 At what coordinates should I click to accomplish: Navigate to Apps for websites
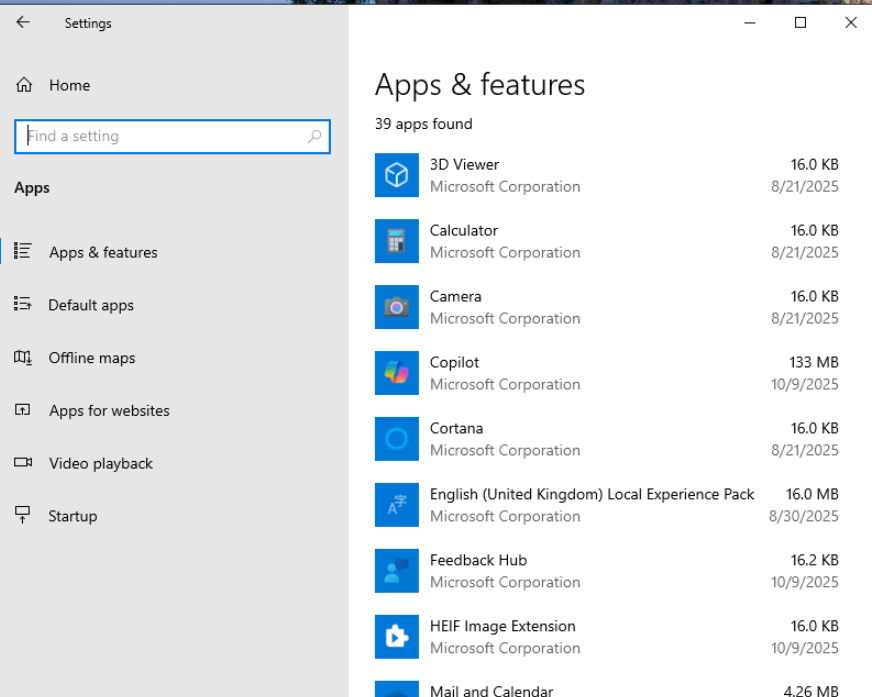pos(109,411)
